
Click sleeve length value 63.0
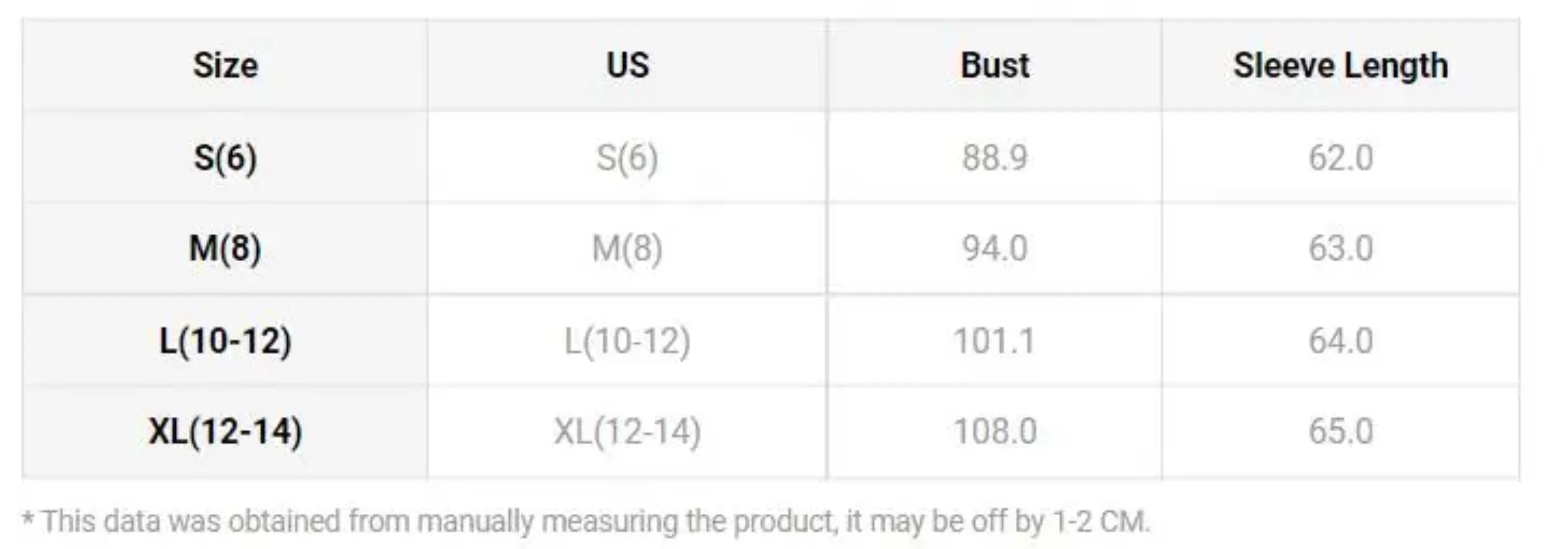click(1340, 248)
